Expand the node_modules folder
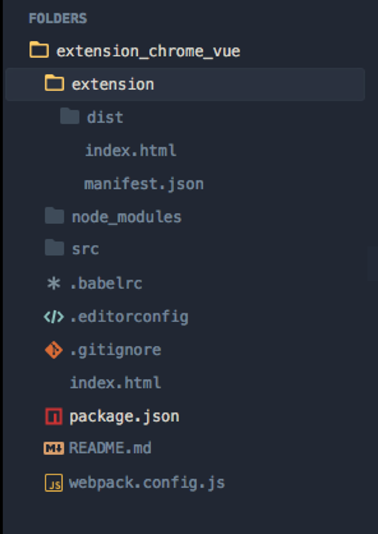 (x=113, y=217)
